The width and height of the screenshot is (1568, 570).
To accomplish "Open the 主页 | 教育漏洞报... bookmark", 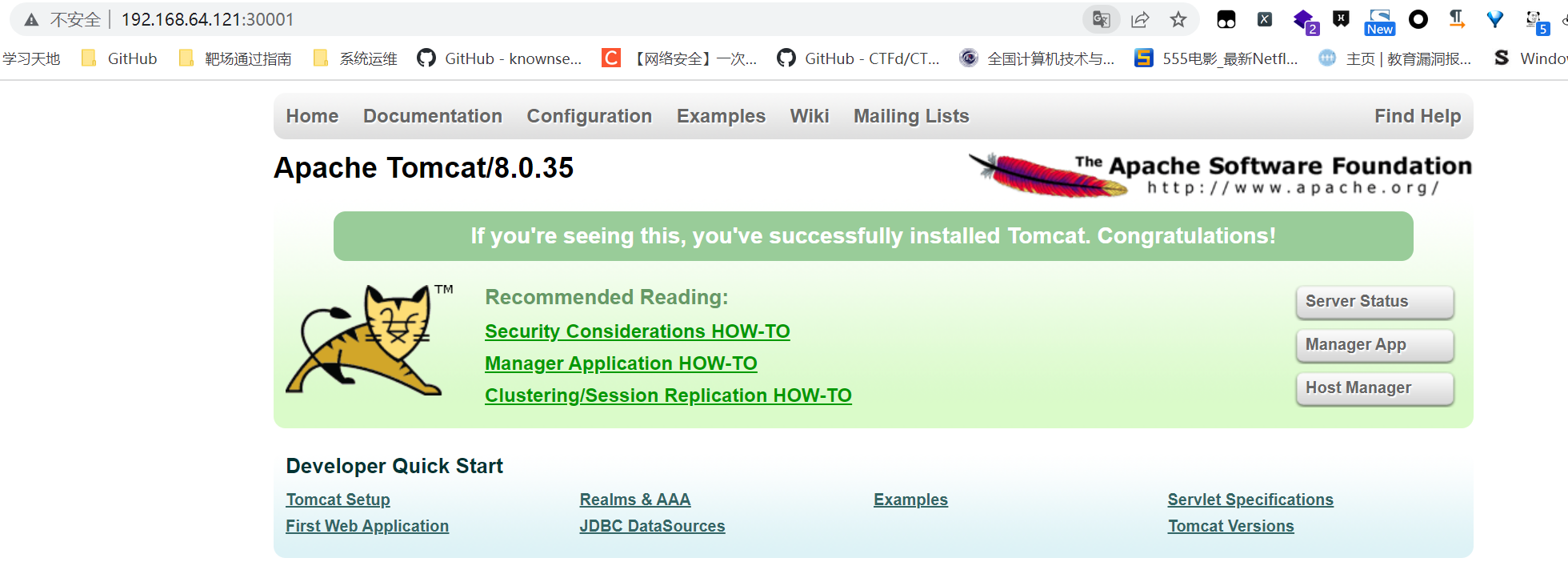I will coord(1395,58).
